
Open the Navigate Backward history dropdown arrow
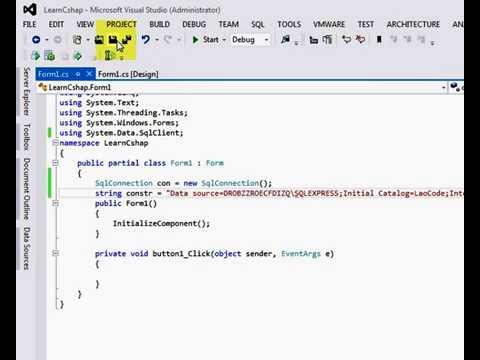tap(47, 40)
